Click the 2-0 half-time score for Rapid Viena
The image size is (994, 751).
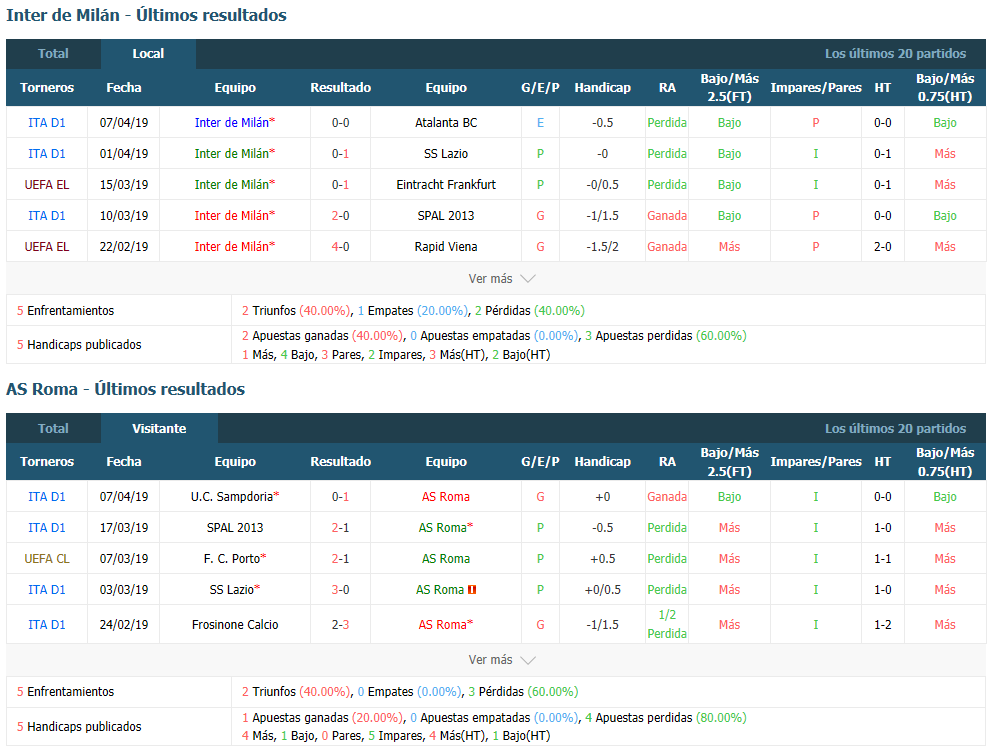click(x=882, y=247)
